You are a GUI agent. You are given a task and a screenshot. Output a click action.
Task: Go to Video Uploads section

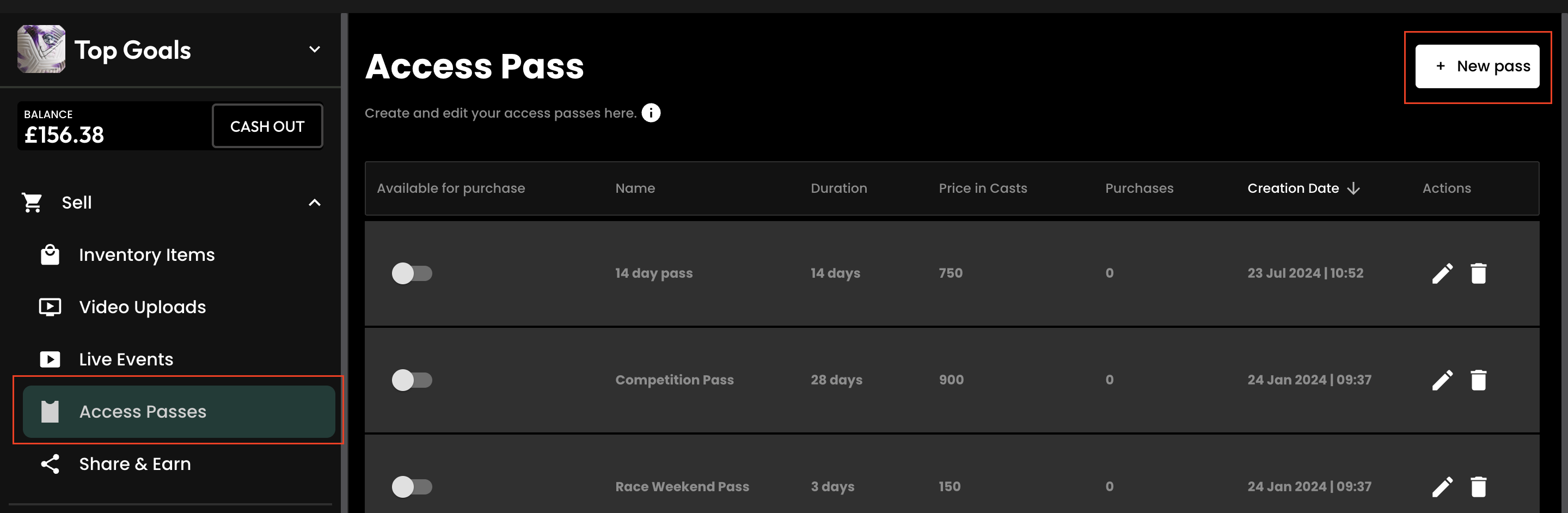[x=142, y=307]
